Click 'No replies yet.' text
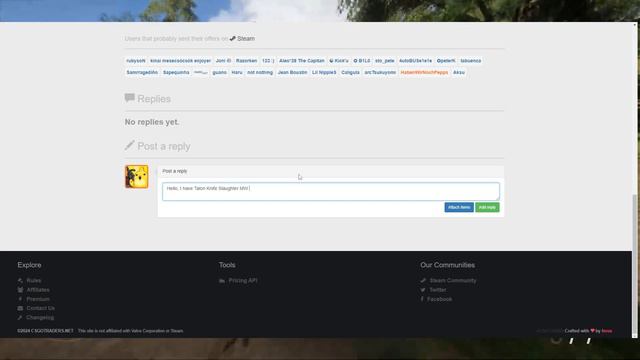This screenshot has width=640, height=360. coord(152,122)
